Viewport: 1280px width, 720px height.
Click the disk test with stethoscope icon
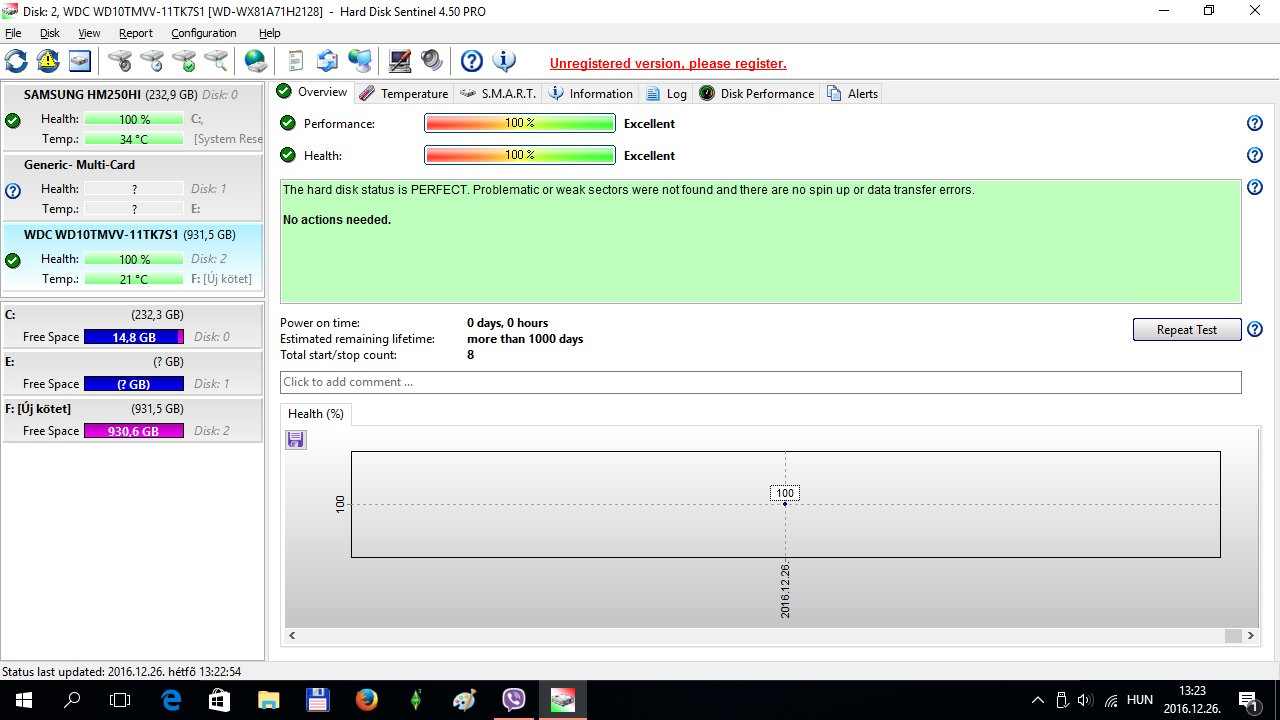tap(120, 61)
